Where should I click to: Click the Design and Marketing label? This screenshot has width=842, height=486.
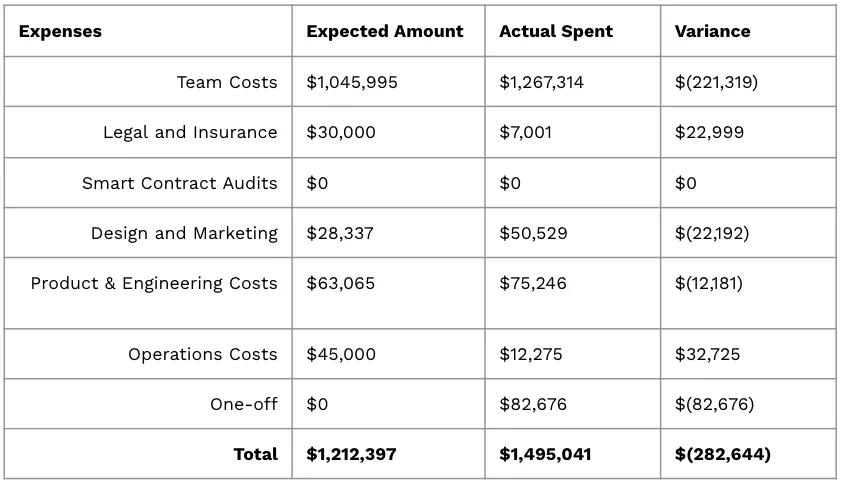[x=184, y=233]
